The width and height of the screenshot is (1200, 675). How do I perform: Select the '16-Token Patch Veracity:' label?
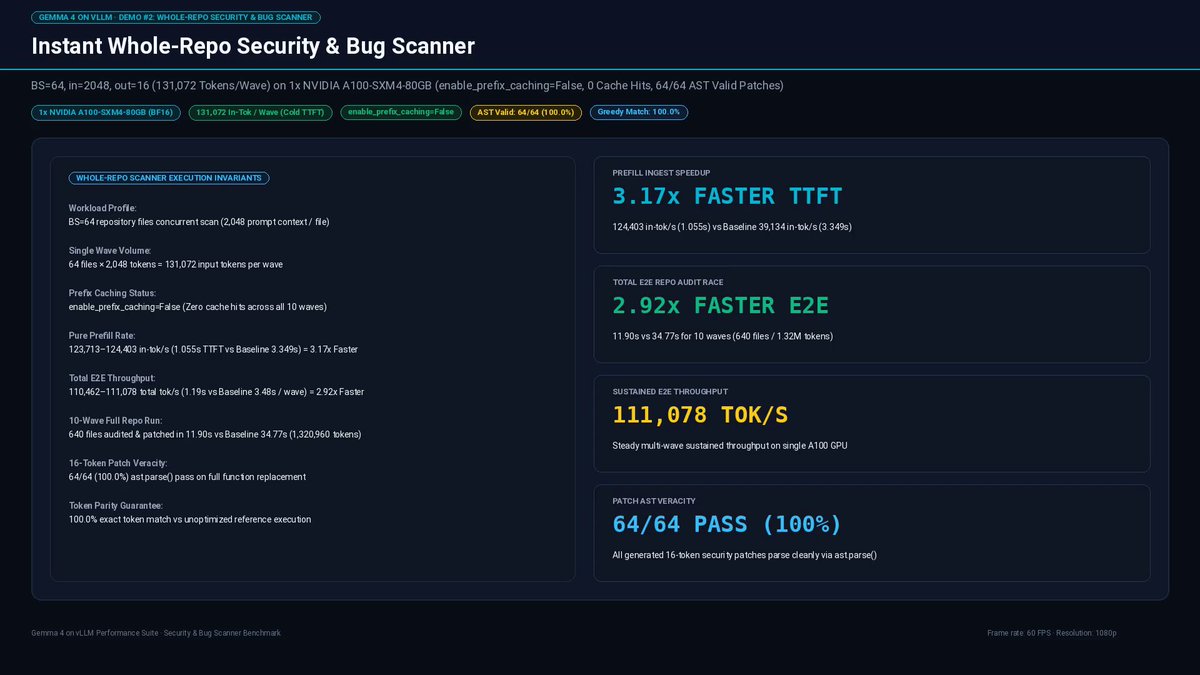click(117, 463)
